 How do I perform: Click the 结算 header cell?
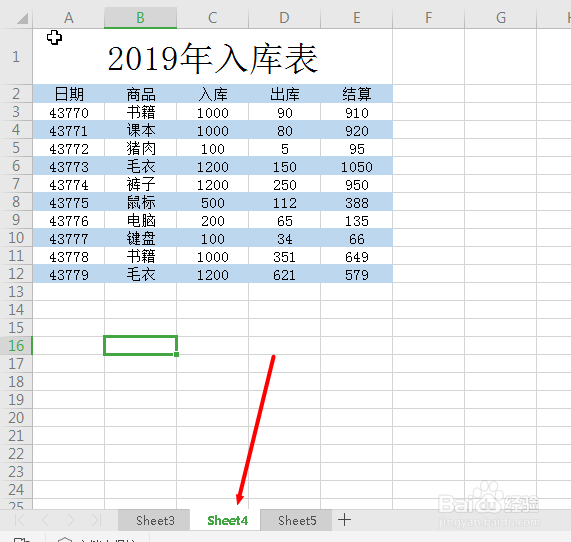point(357,94)
